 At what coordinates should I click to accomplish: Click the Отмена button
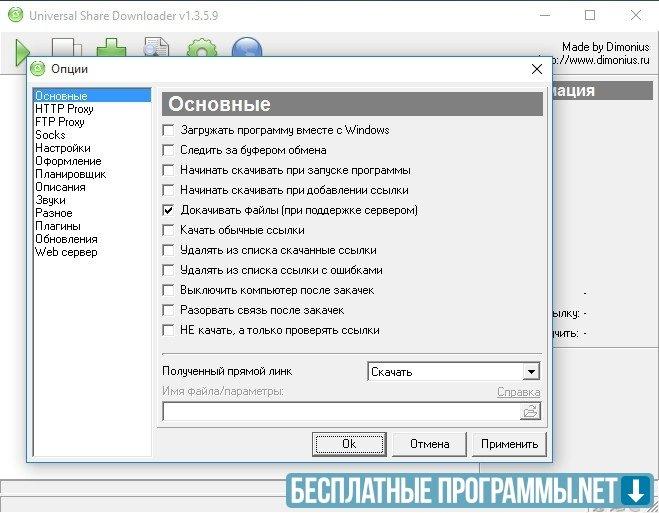[430, 444]
